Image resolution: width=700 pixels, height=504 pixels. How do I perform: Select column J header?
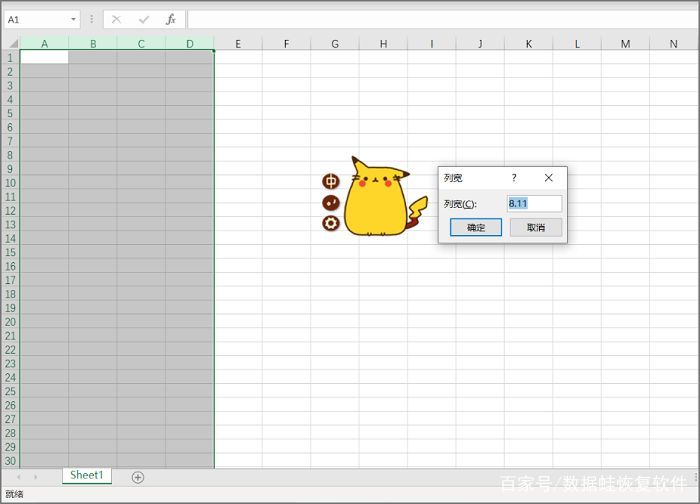(x=480, y=43)
